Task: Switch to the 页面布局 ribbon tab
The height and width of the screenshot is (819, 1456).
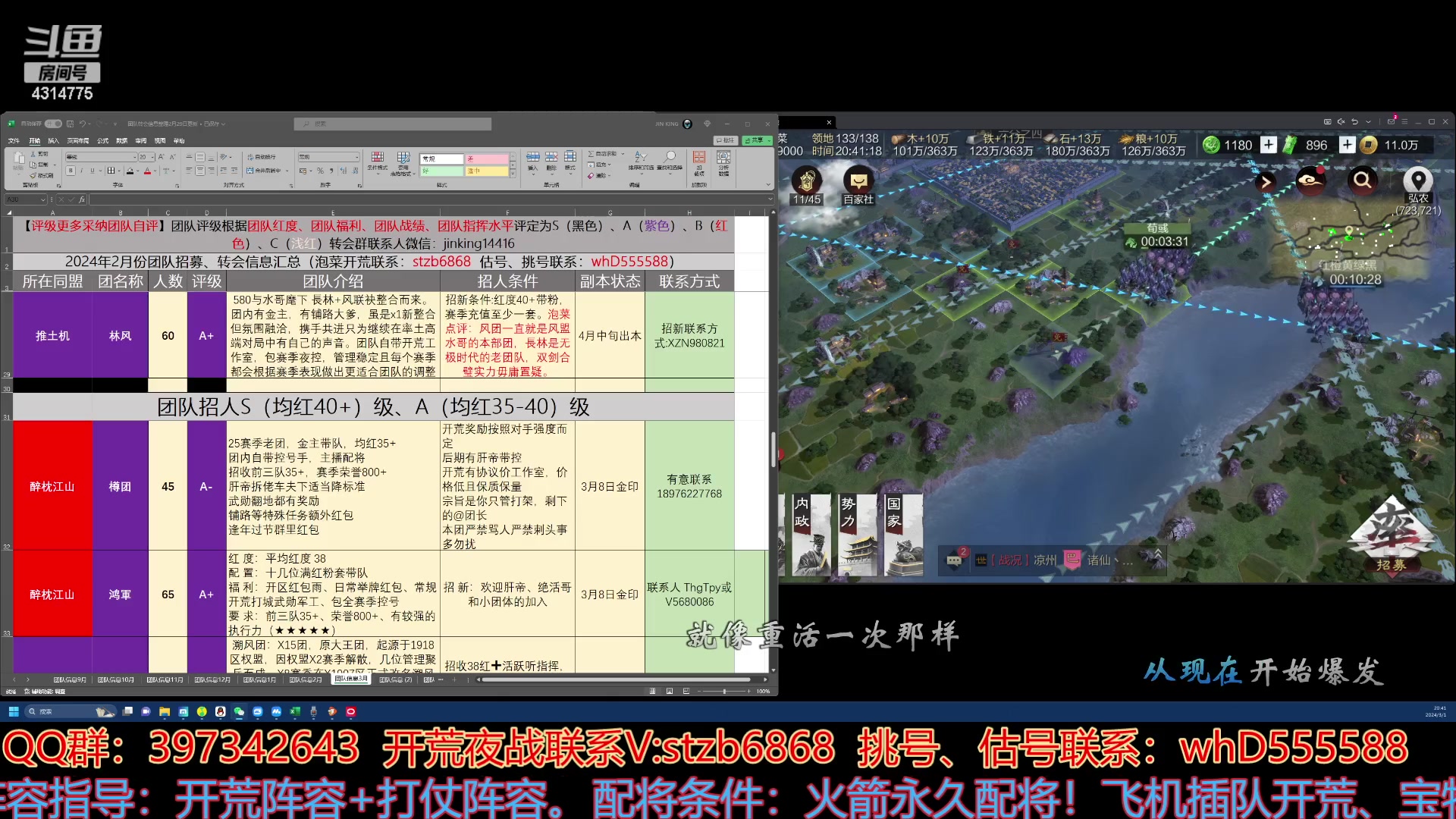Action: pos(78,141)
